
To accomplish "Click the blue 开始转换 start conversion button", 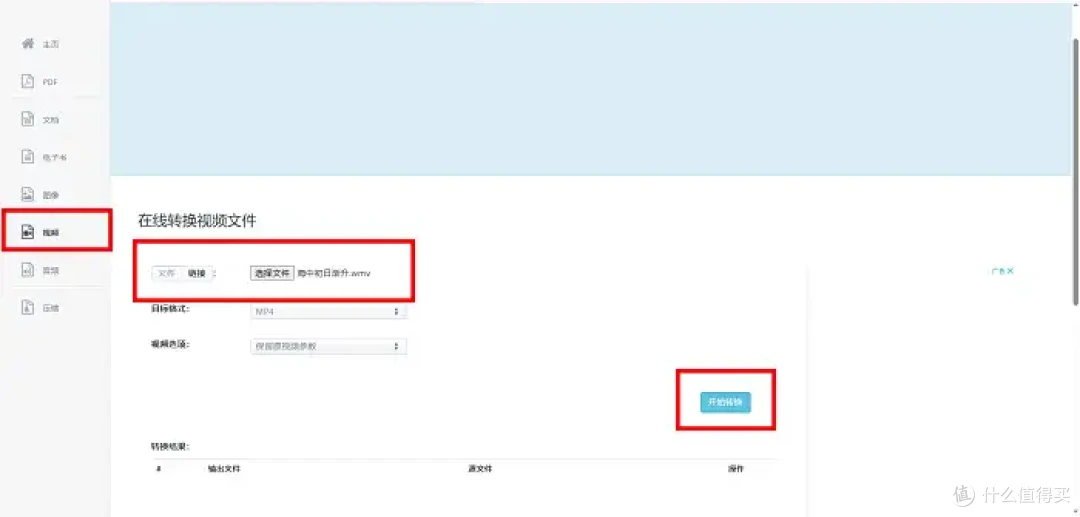I will [725, 403].
